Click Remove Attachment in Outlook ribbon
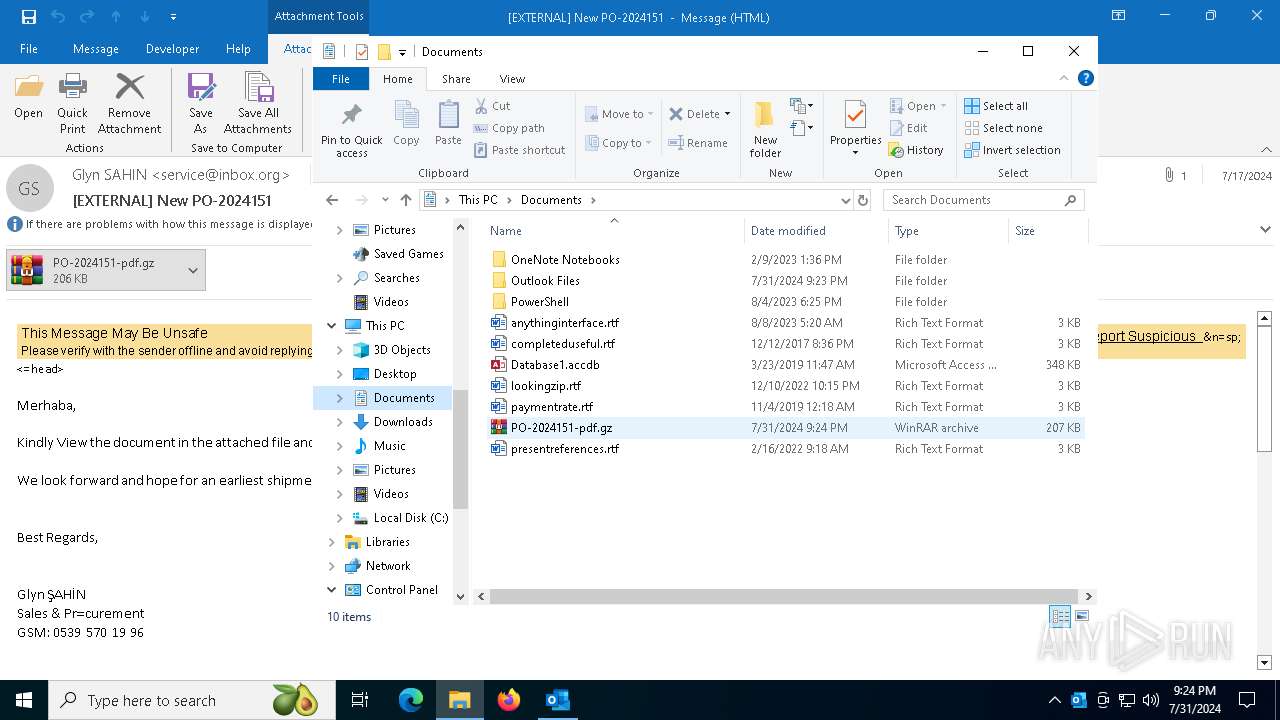The height and width of the screenshot is (720, 1280). (130, 102)
